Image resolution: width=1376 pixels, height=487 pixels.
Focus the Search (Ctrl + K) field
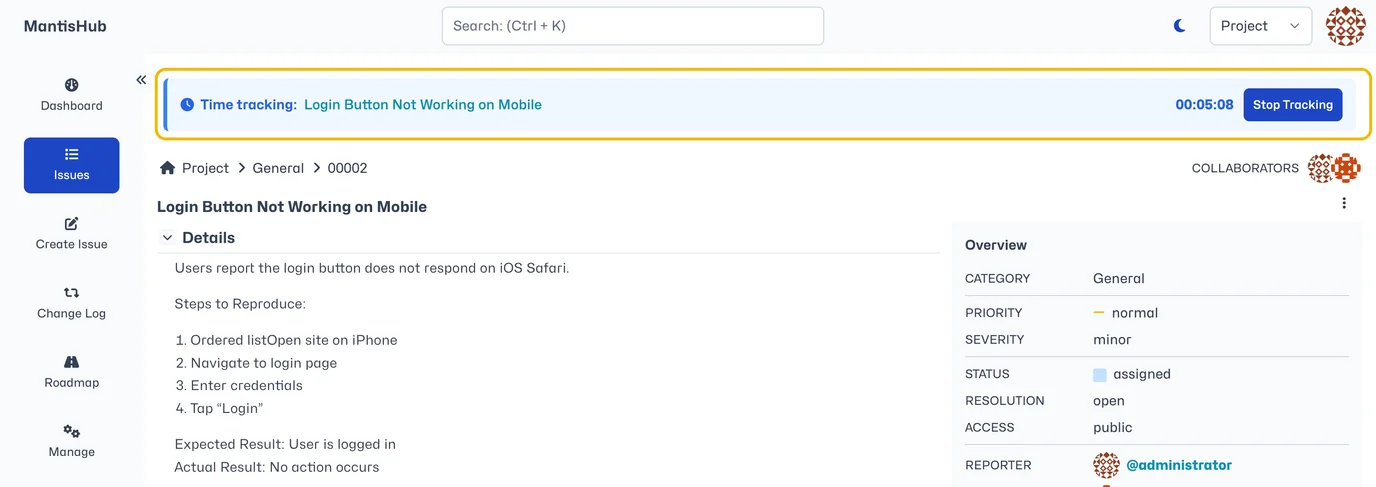pyautogui.click(x=633, y=26)
